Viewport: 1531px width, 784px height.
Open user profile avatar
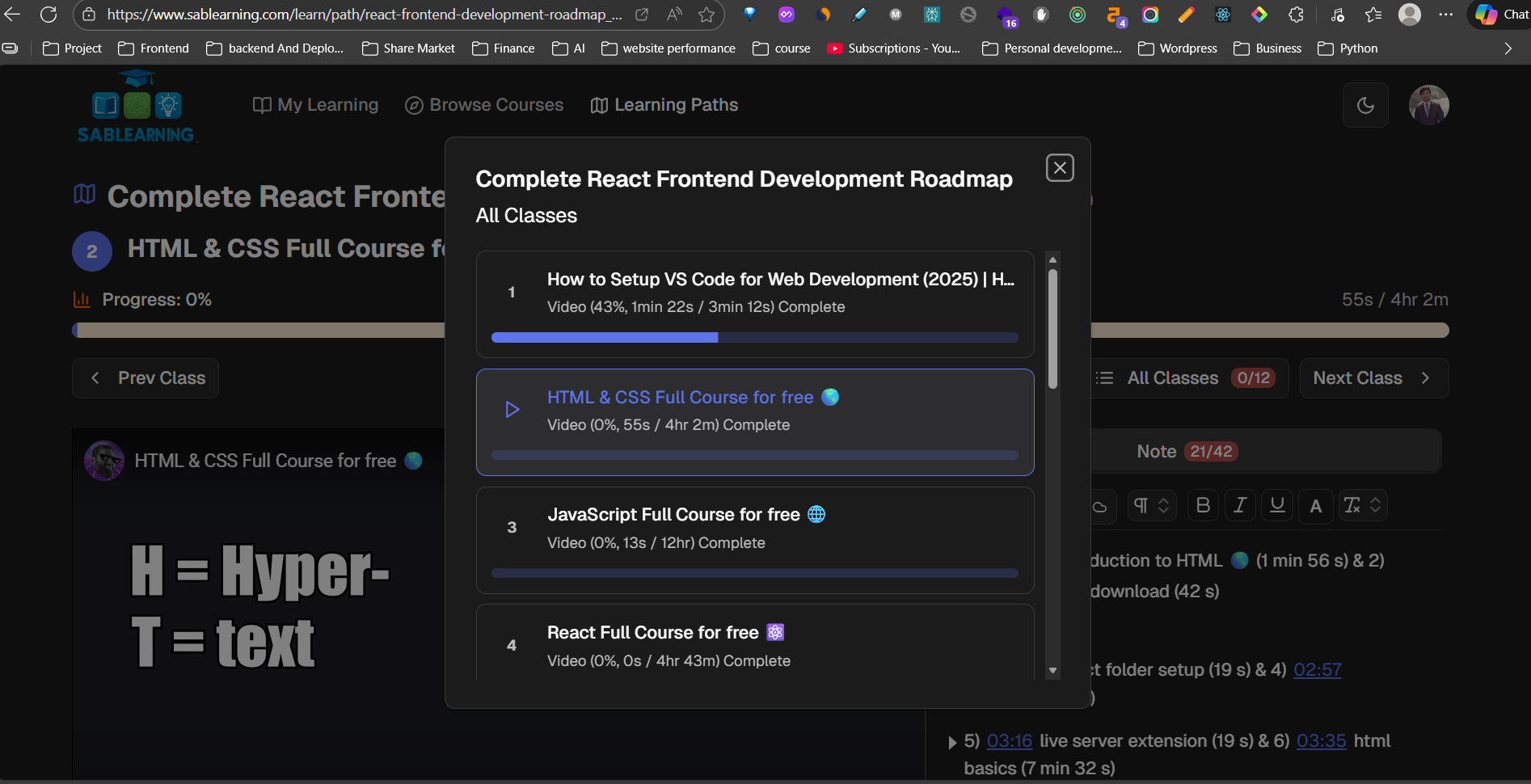point(1428,105)
